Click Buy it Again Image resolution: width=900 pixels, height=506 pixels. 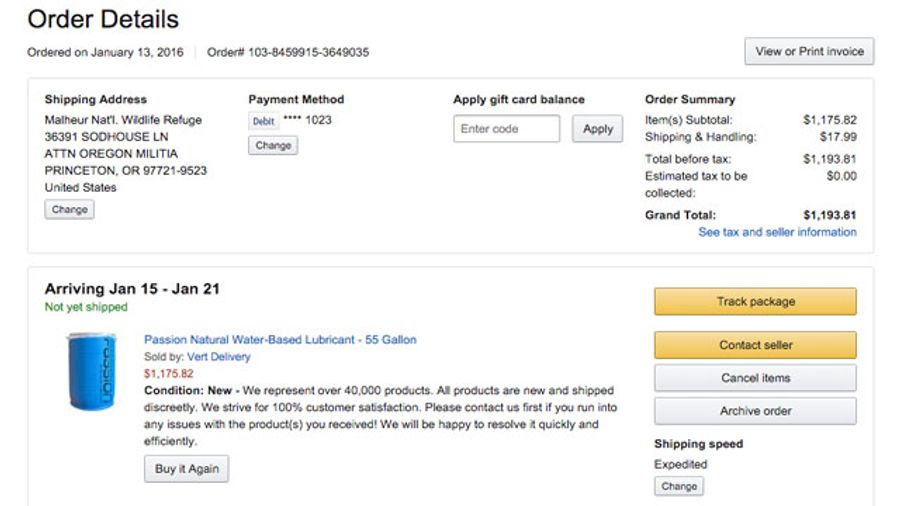187,469
